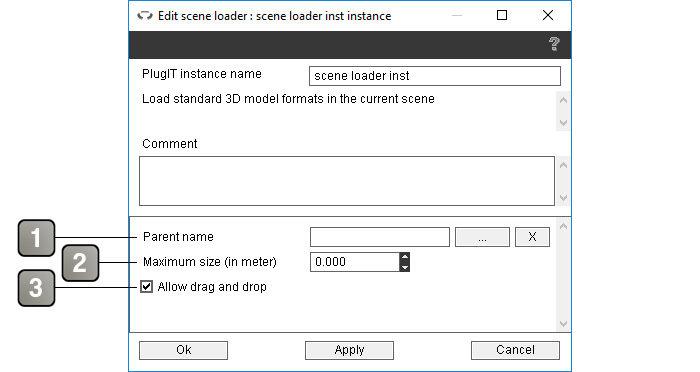700x372 pixels.
Task: Open help with the question mark icon
Action: [554, 44]
